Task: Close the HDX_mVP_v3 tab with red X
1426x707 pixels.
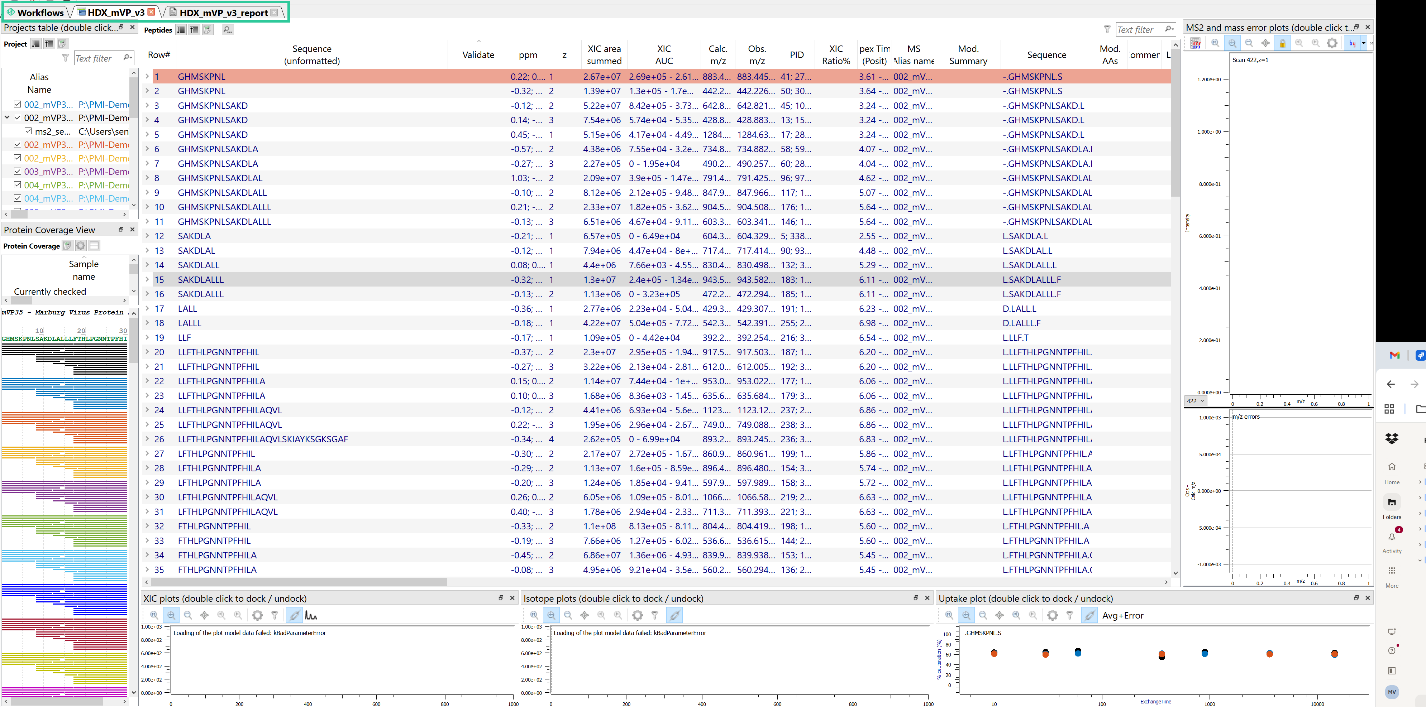Action: [x=151, y=12]
